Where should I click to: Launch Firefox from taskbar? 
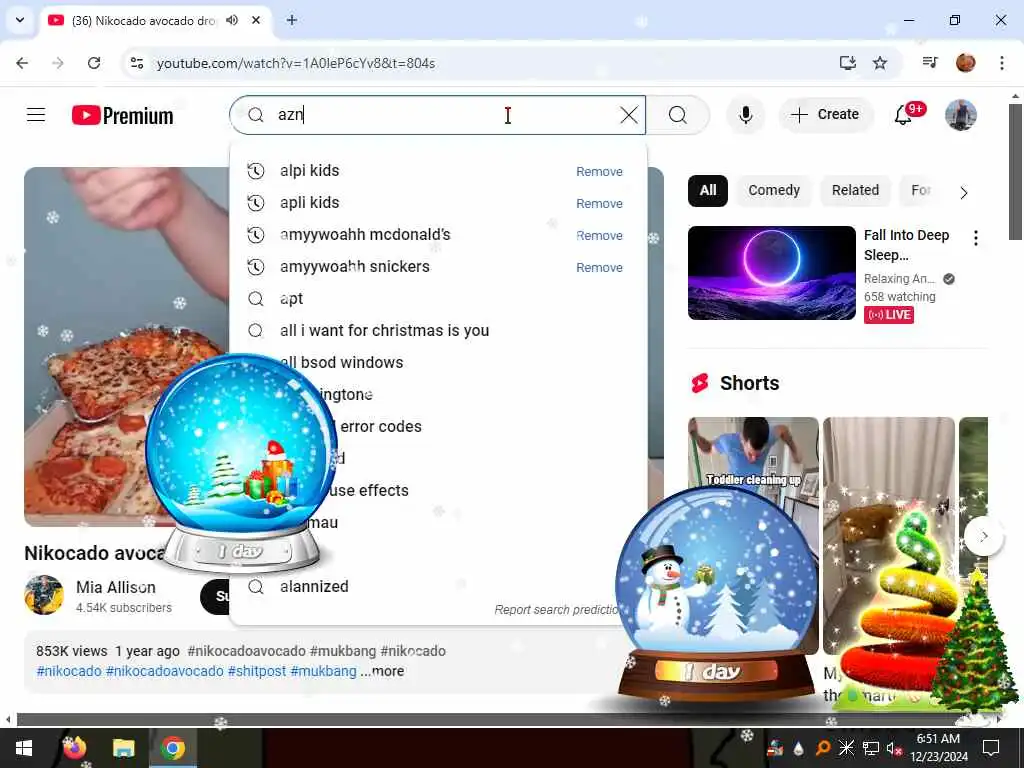pos(74,748)
